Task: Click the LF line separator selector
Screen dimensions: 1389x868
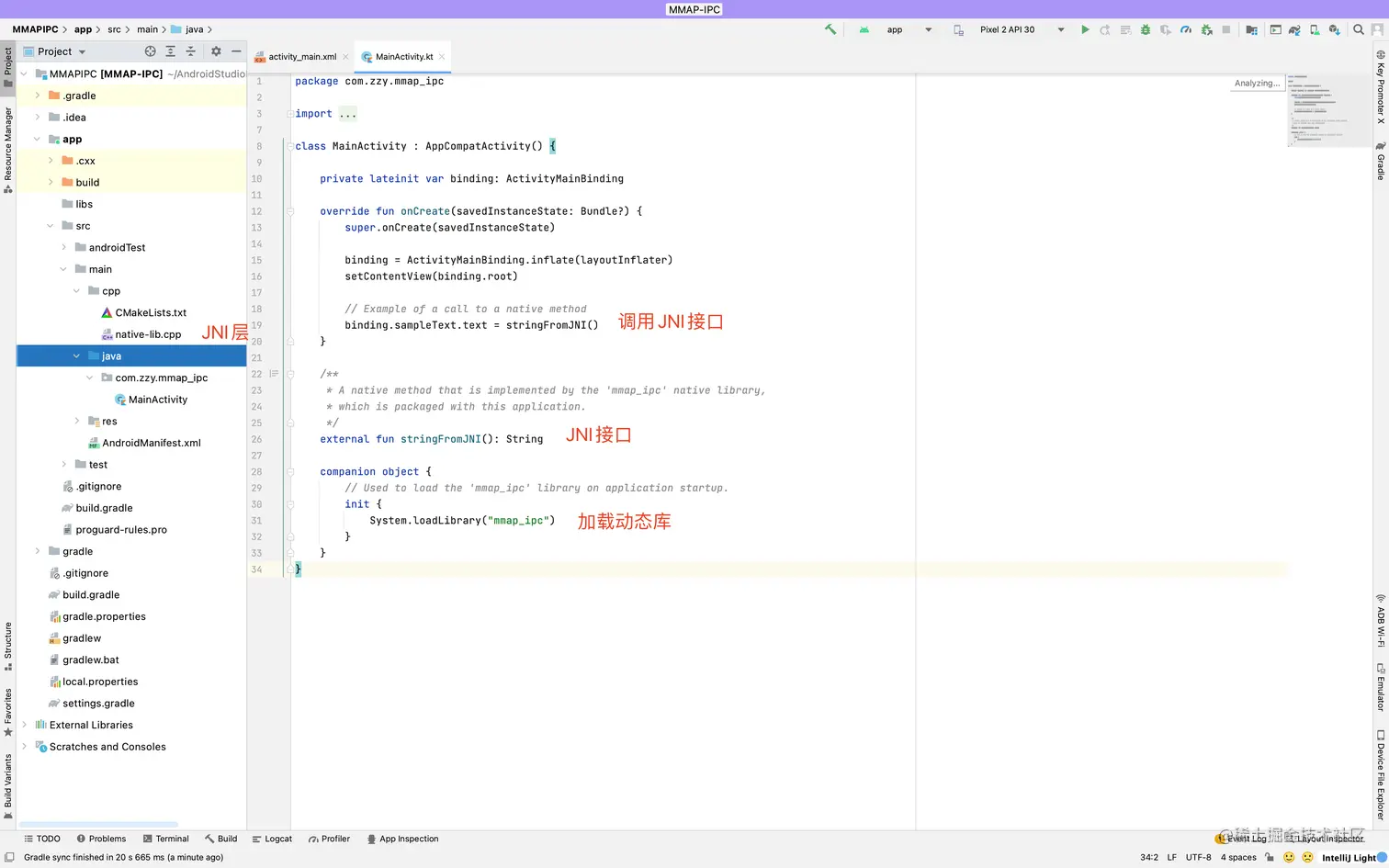Action: click(1171, 857)
